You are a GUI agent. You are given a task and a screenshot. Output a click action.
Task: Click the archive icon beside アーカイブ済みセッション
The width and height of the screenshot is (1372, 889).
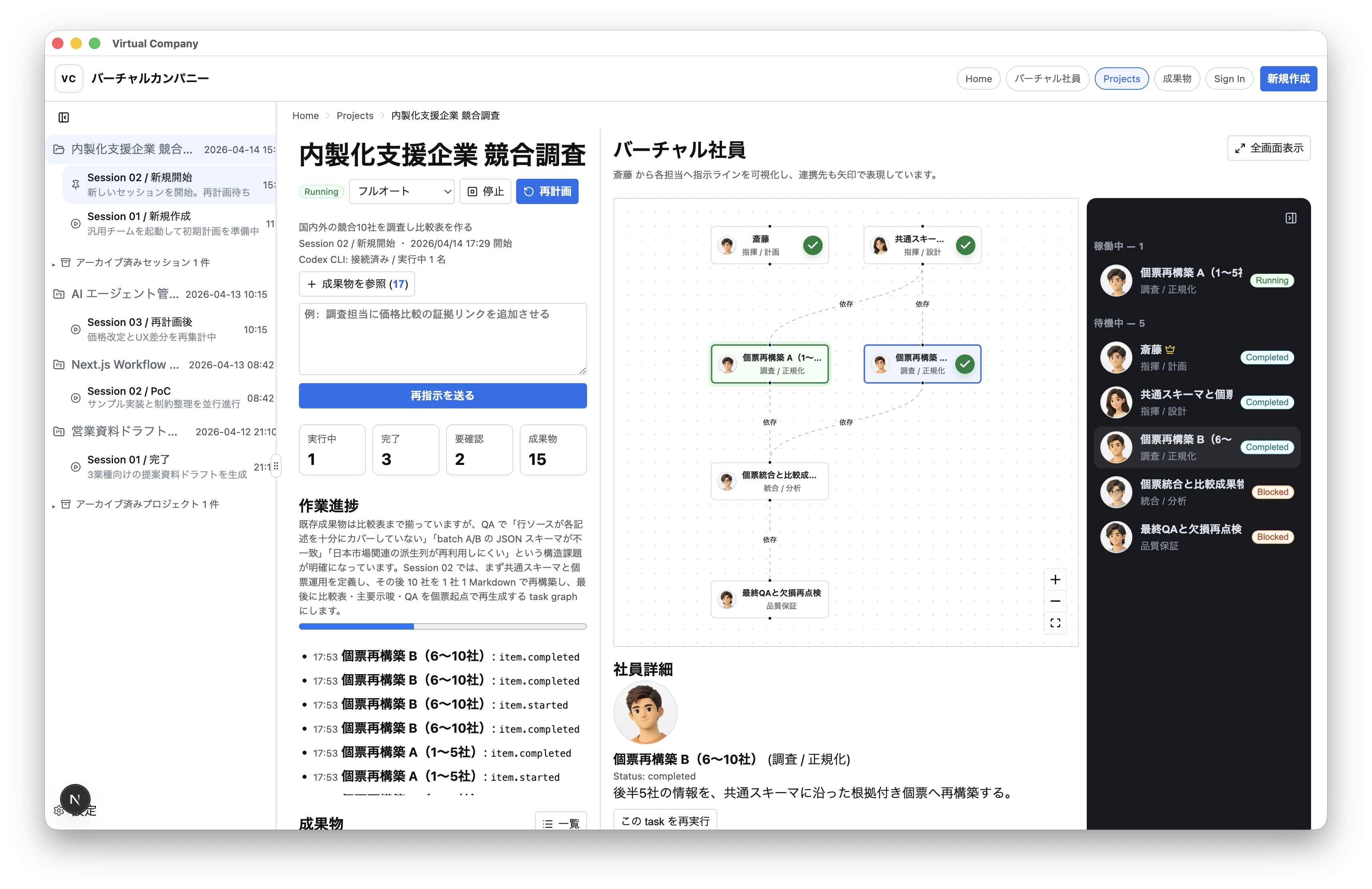point(66,262)
